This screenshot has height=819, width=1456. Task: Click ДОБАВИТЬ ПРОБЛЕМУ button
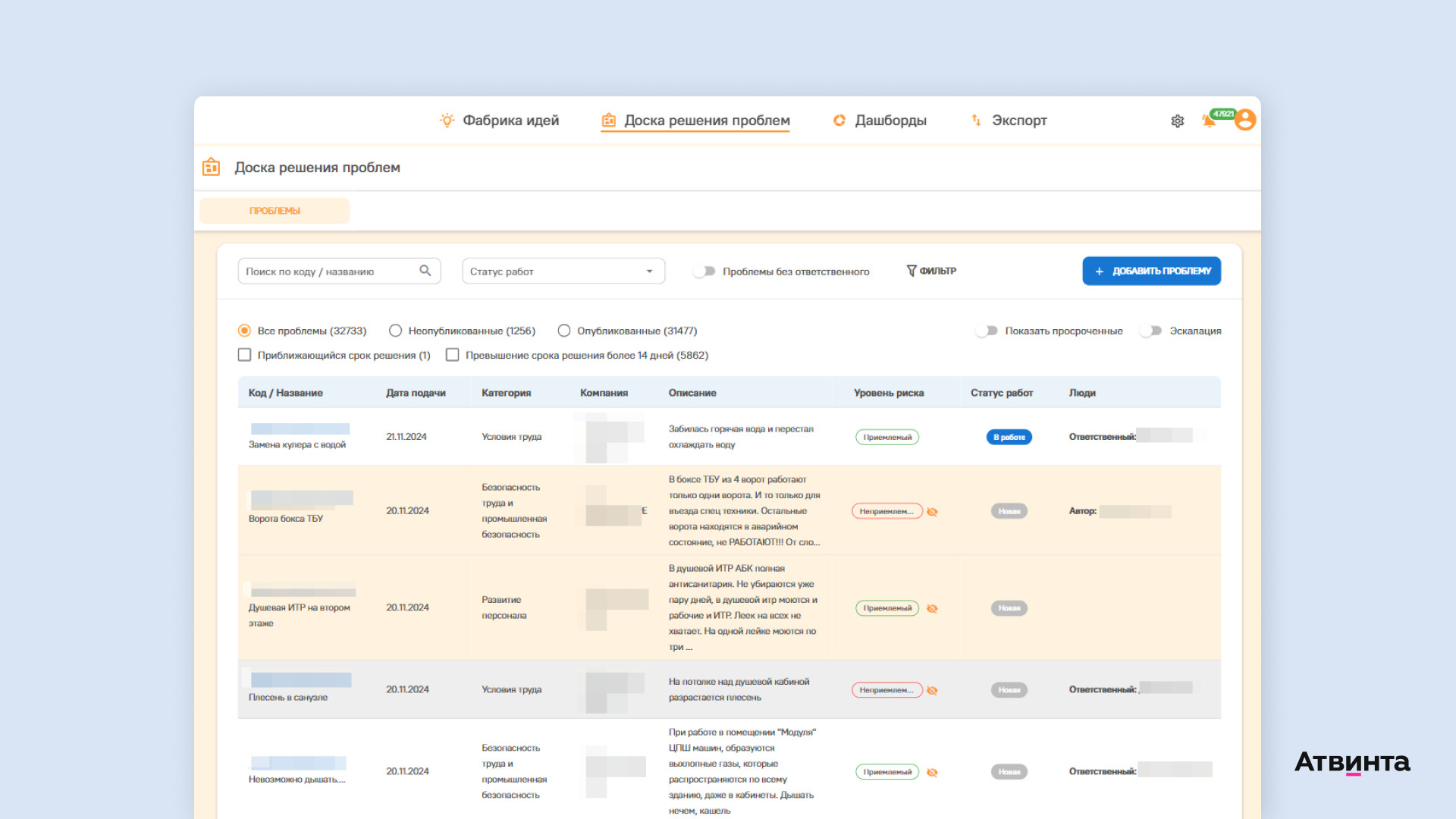1151,271
